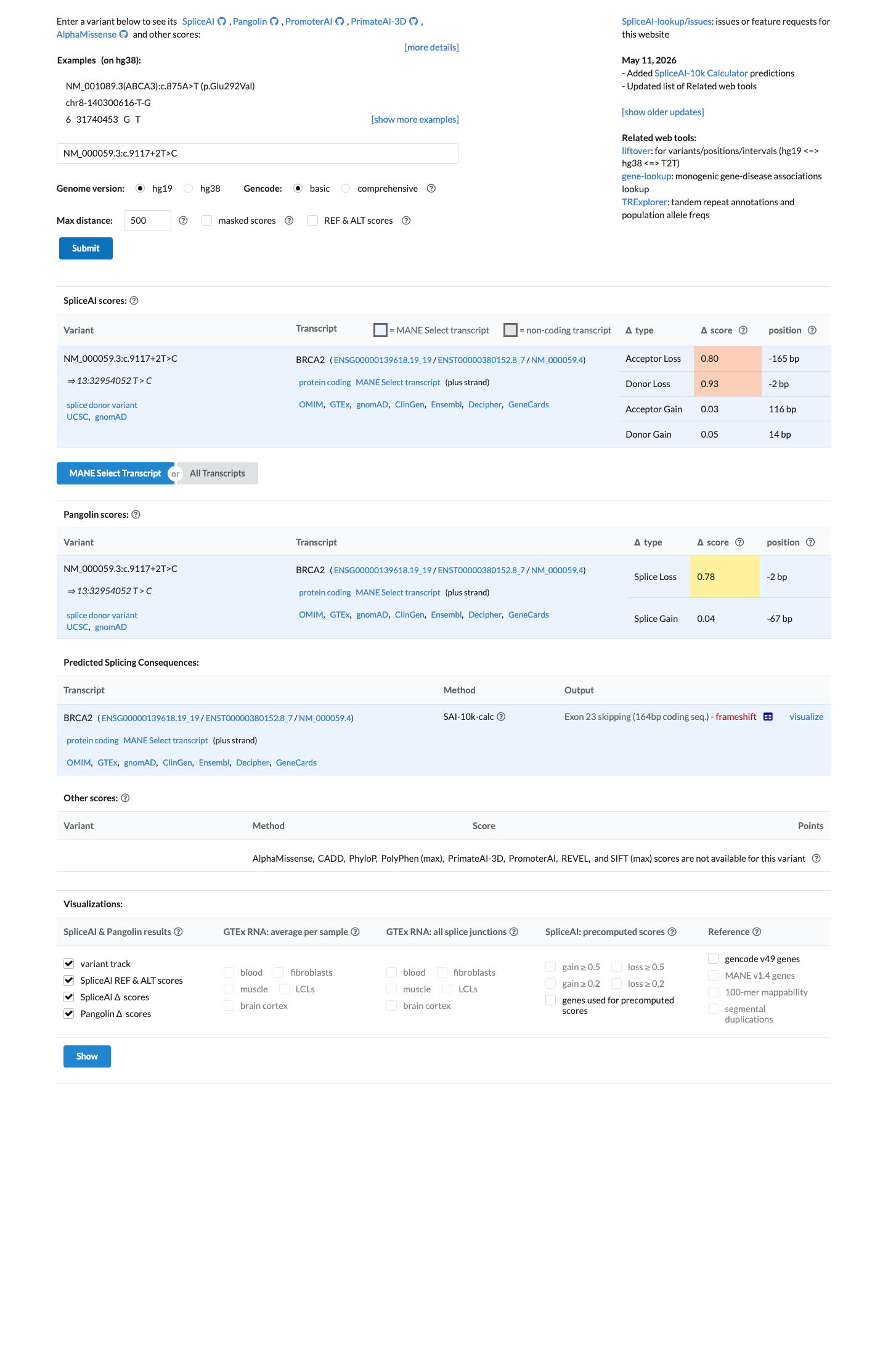This screenshot has width=896, height=1356.
Task: Click help icon beside masked scores
Action: tap(289, 221)
